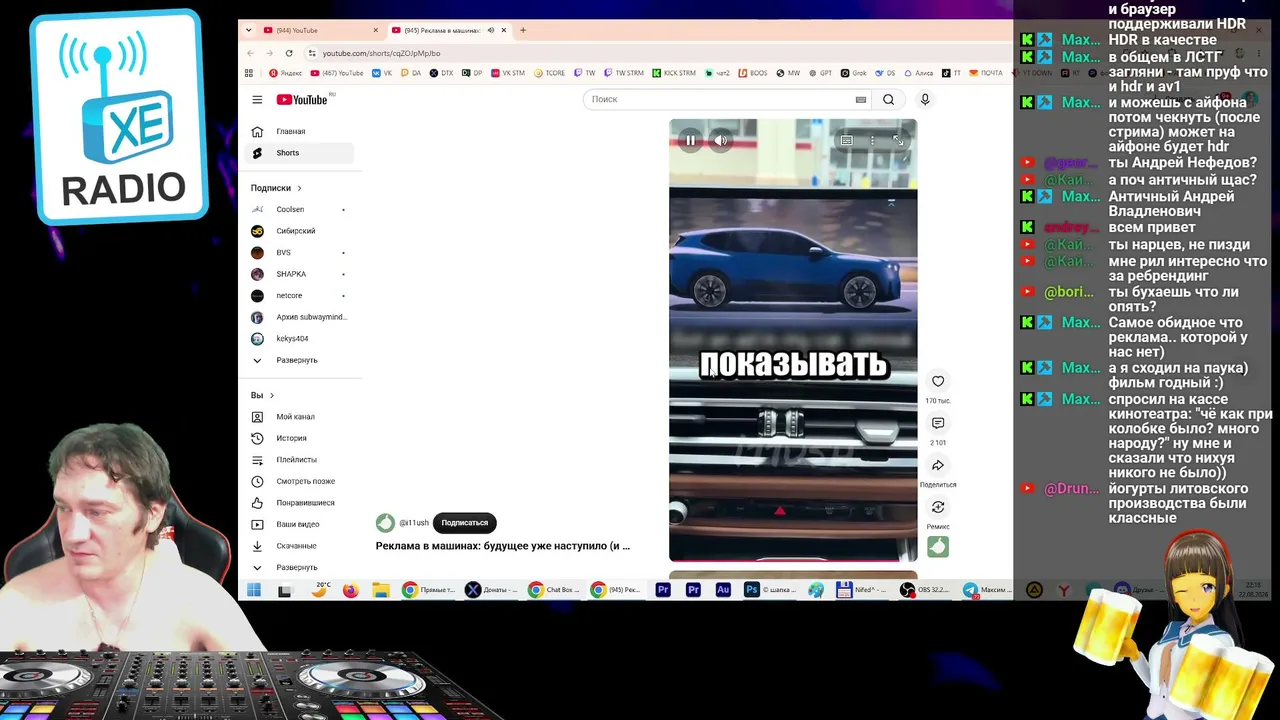The height and width of the screenshot is (720, 1280).
Task: Open Главная in the YouTube sidebar
Action: [x=299, y=132]
